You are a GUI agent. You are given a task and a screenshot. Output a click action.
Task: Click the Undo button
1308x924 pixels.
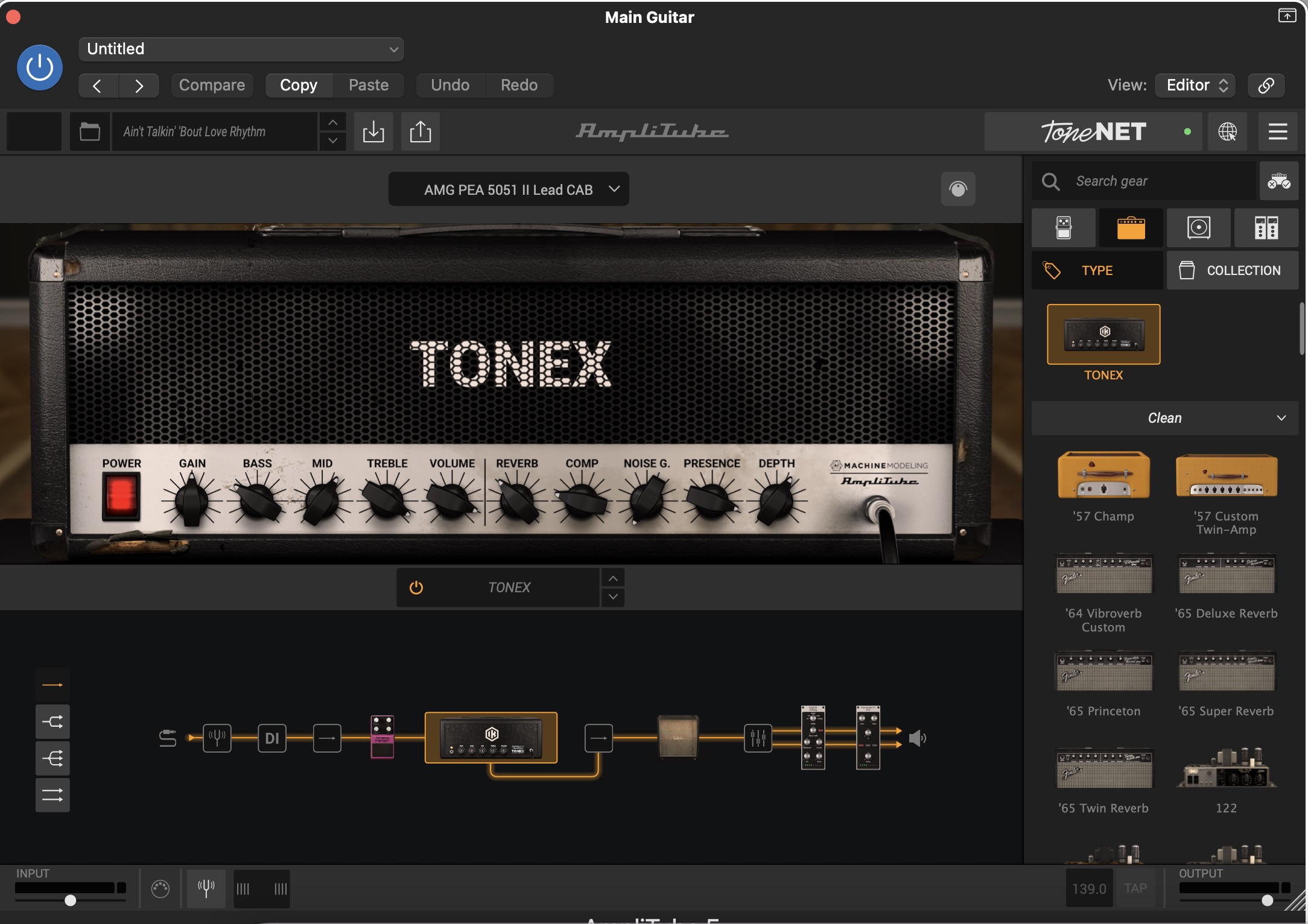tap(450, 85)
